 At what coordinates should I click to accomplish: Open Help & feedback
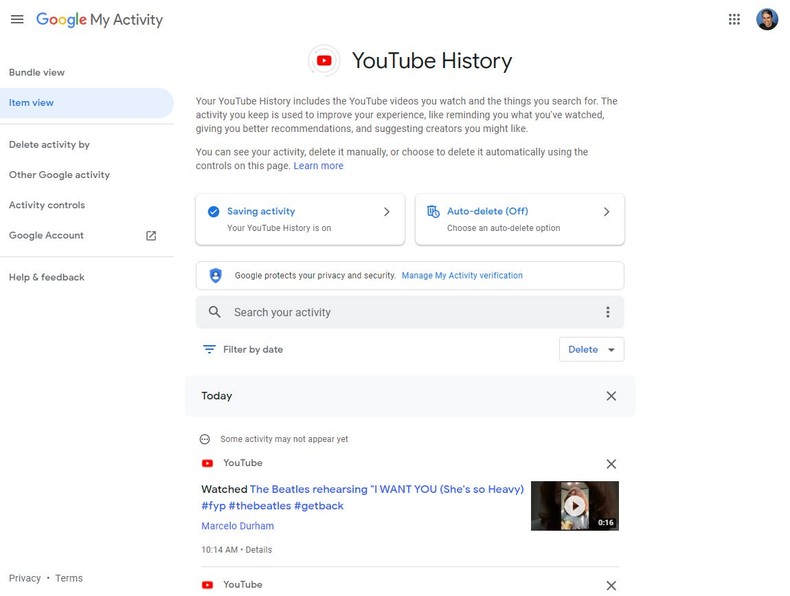tap(47, 277)
